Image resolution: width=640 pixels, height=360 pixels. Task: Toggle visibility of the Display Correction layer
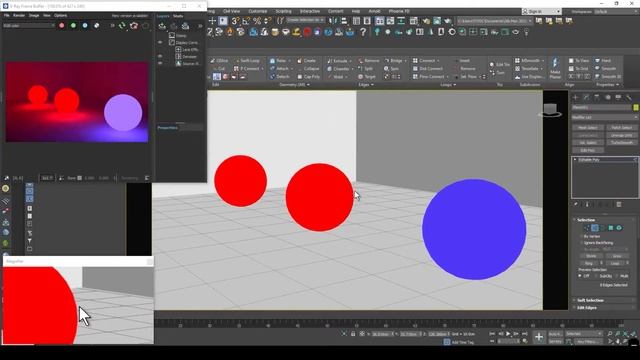(160, 42)
